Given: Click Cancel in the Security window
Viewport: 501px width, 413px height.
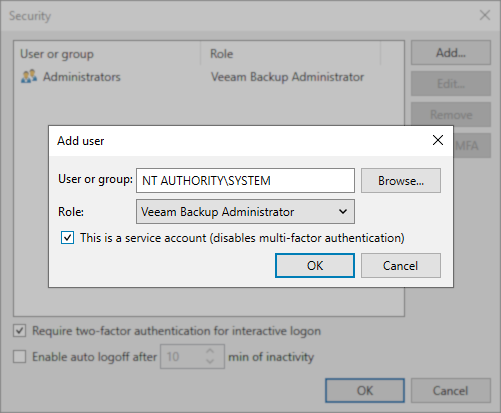Looking at the screenshot, I should (451, 390).
